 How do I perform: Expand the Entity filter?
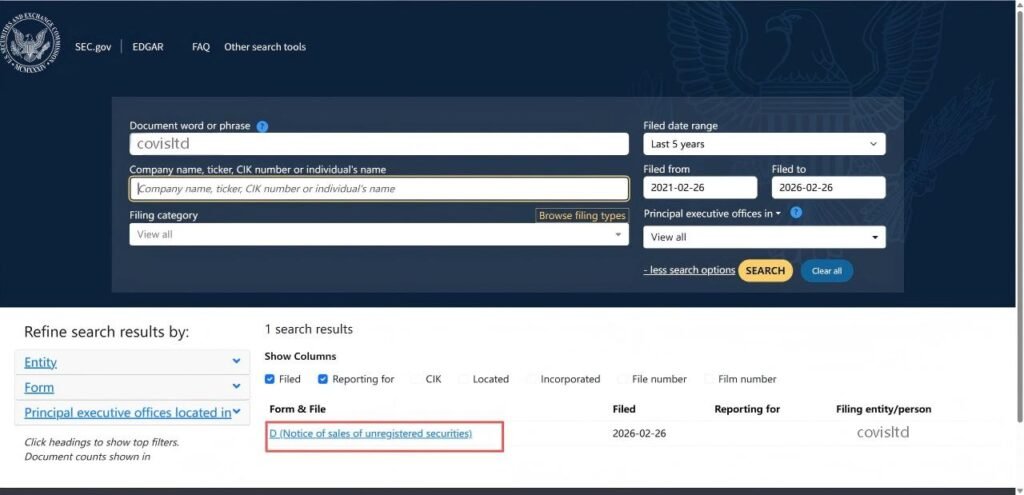[132, 362]
